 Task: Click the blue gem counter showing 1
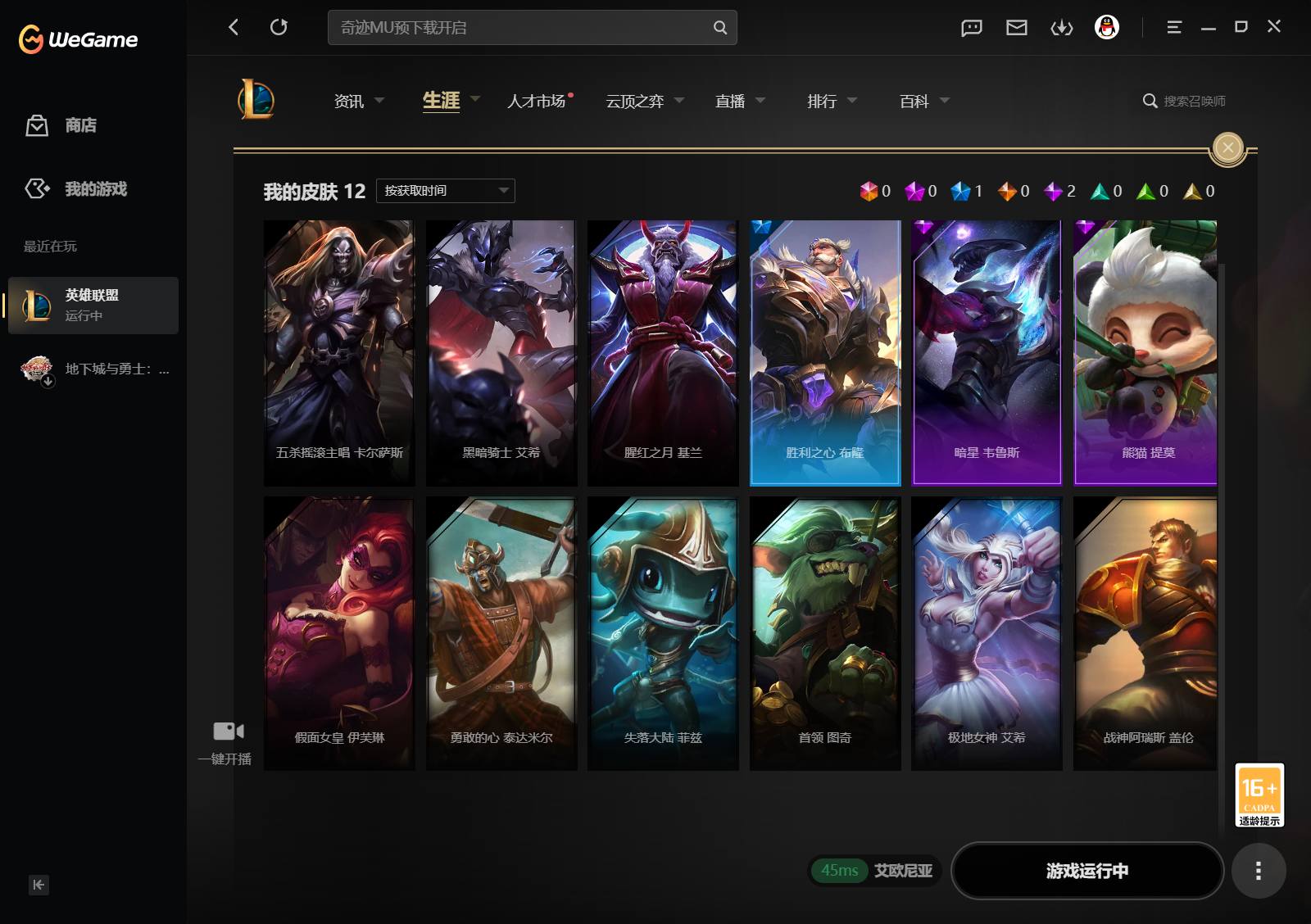click(960, 191)
